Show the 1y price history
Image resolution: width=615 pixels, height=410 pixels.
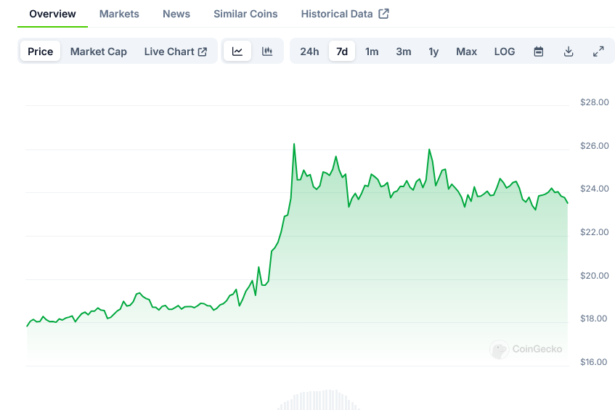[433, 52]
